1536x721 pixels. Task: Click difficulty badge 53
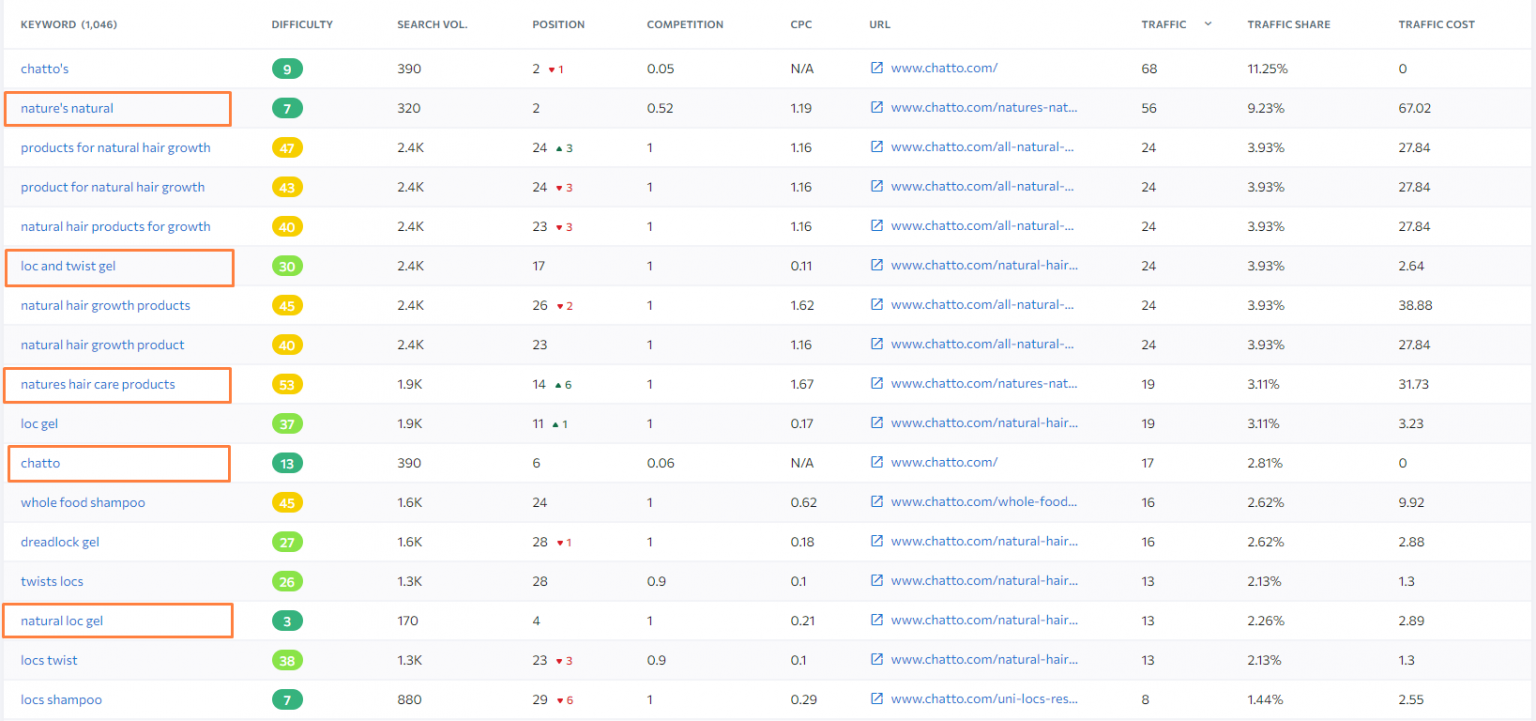[287, 384]
